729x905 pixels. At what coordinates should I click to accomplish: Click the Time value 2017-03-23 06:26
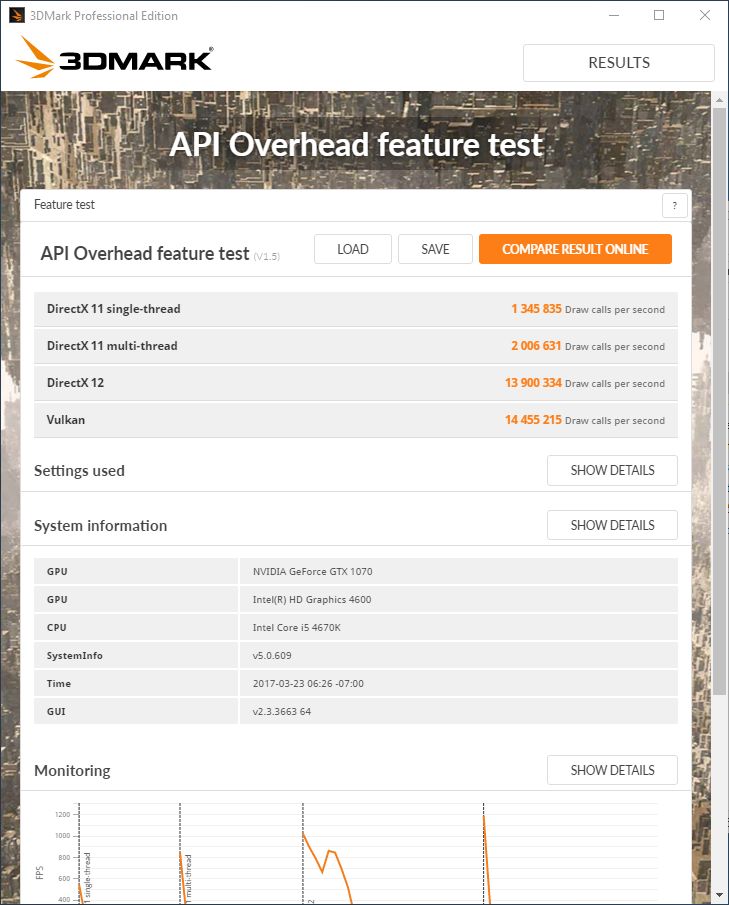308,683
